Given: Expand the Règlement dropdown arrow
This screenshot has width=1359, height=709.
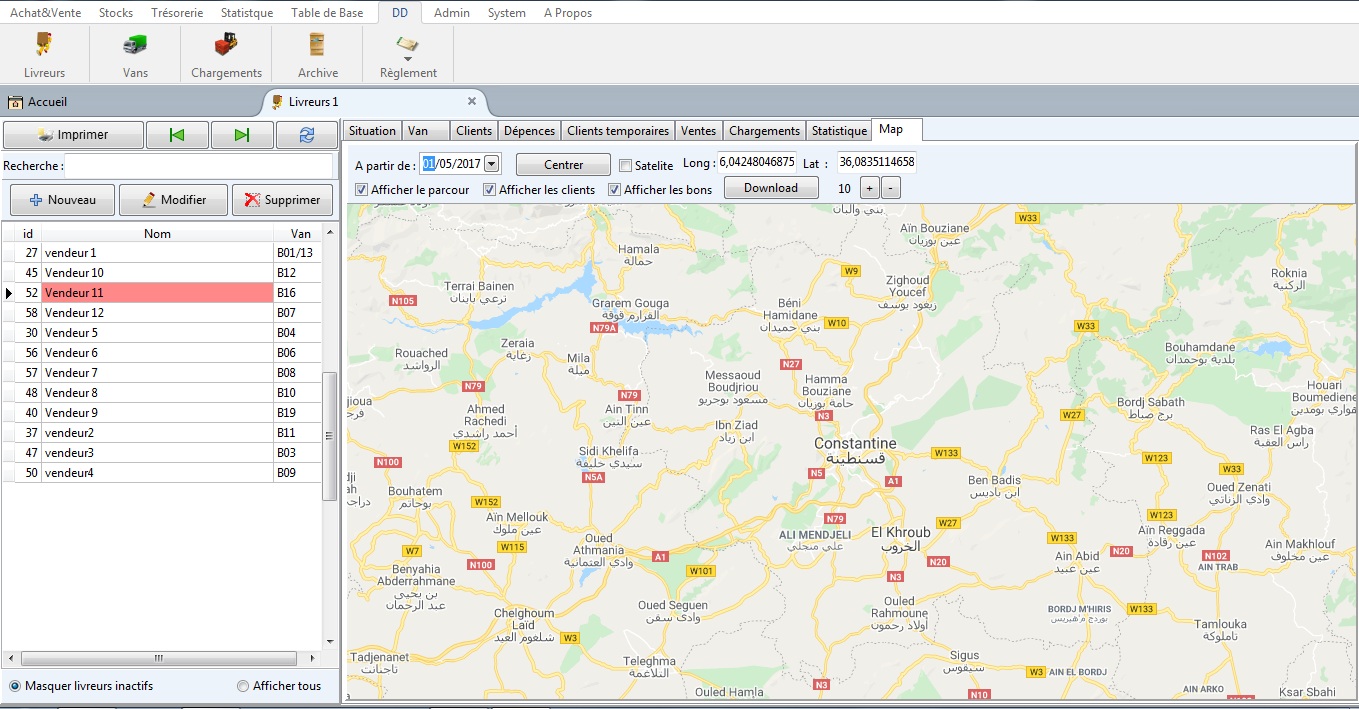Looking at the screenshot, I should [408, 59].
